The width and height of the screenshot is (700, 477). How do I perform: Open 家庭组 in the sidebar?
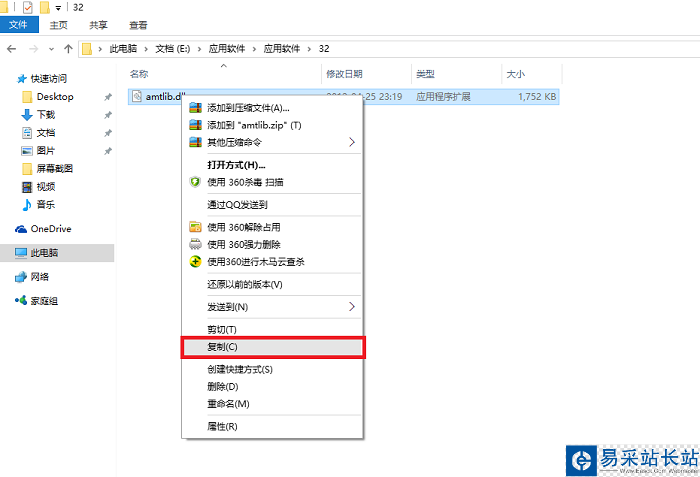point(44,301)
